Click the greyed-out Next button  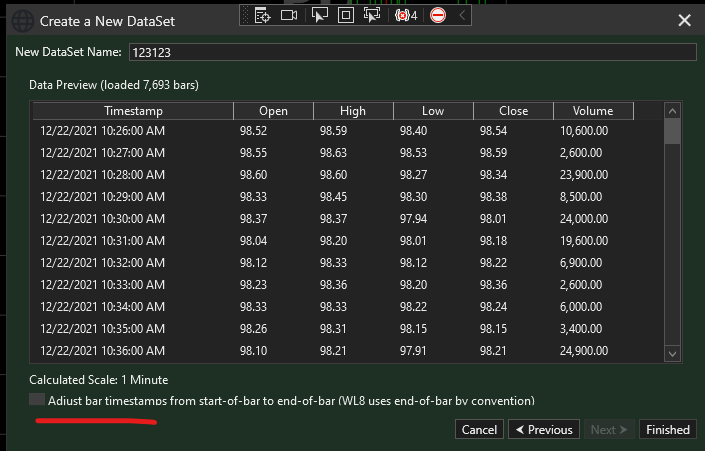pyautogui.click(x=609, y=429)
